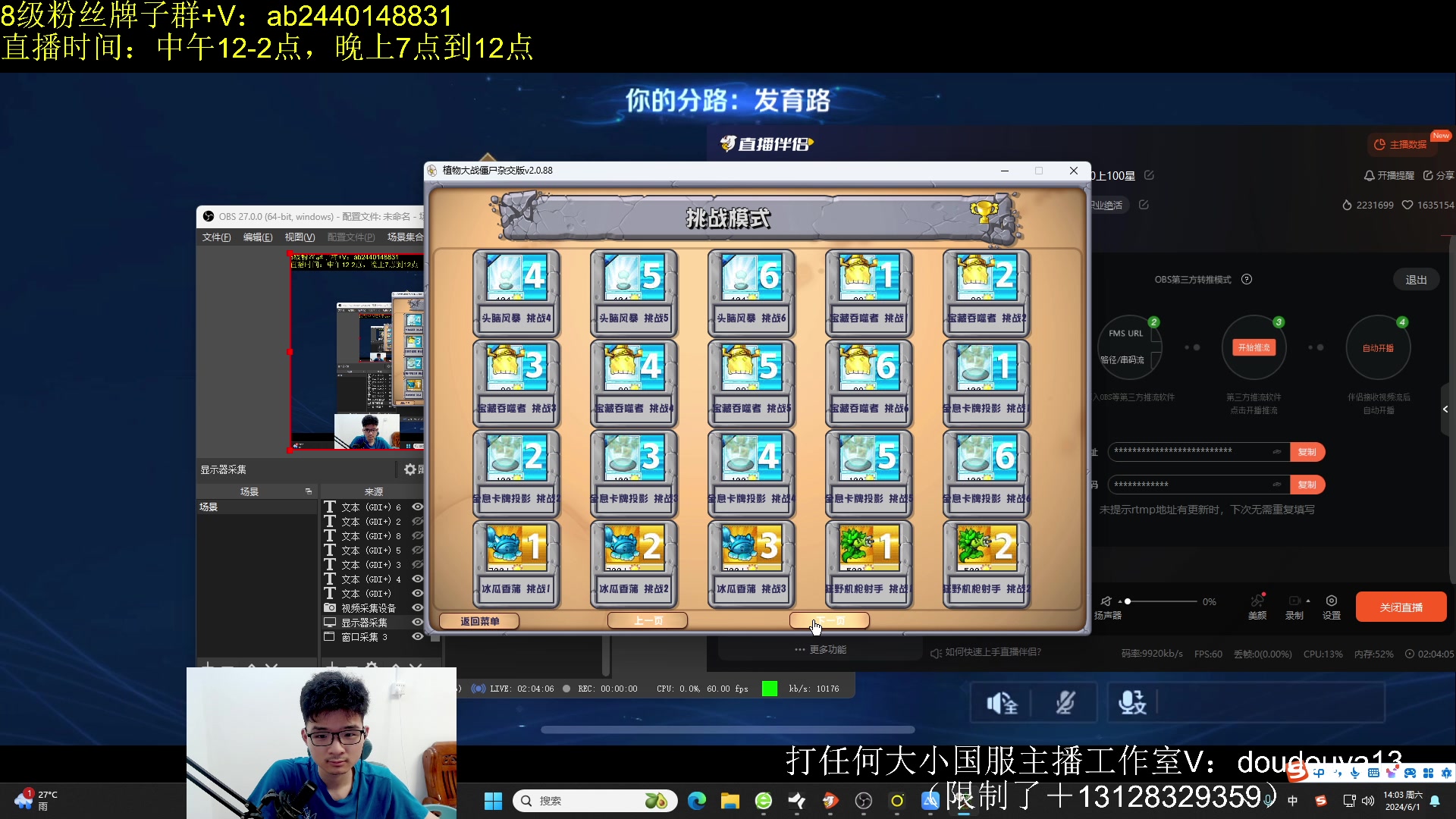The image size is (1456, 819).
Task: Toggle visibility of 文本 (GDI+) 6 source
Action: 417,507
